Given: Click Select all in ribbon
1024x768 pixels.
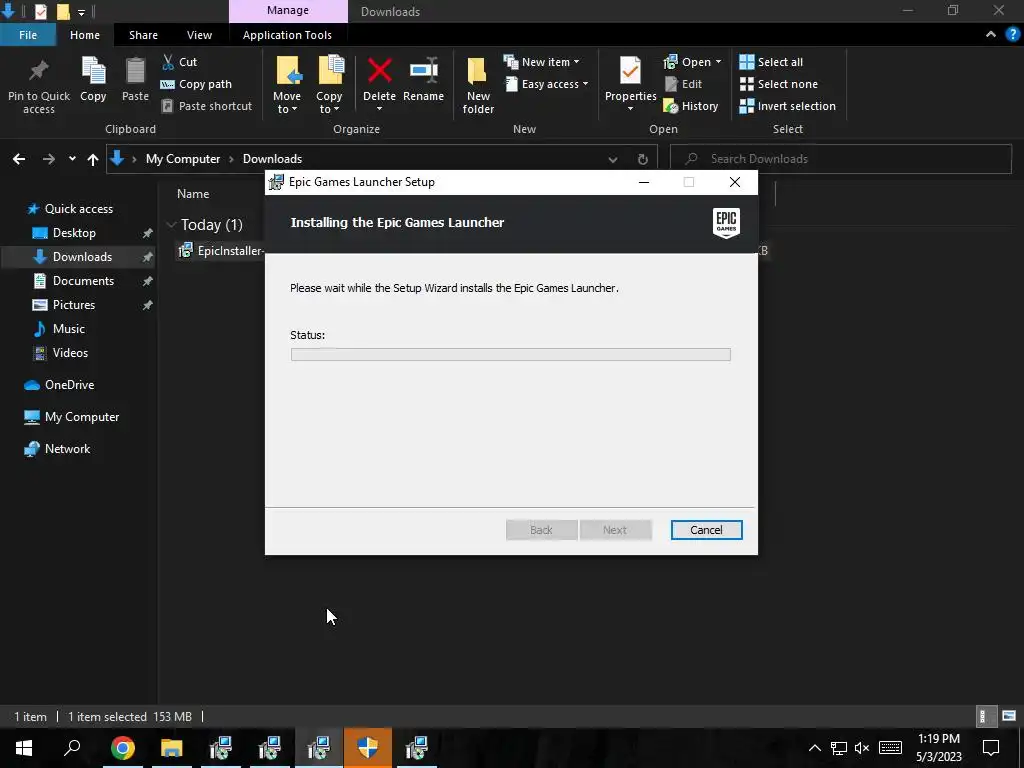Looking at the screenshot, I should point(771,62).
